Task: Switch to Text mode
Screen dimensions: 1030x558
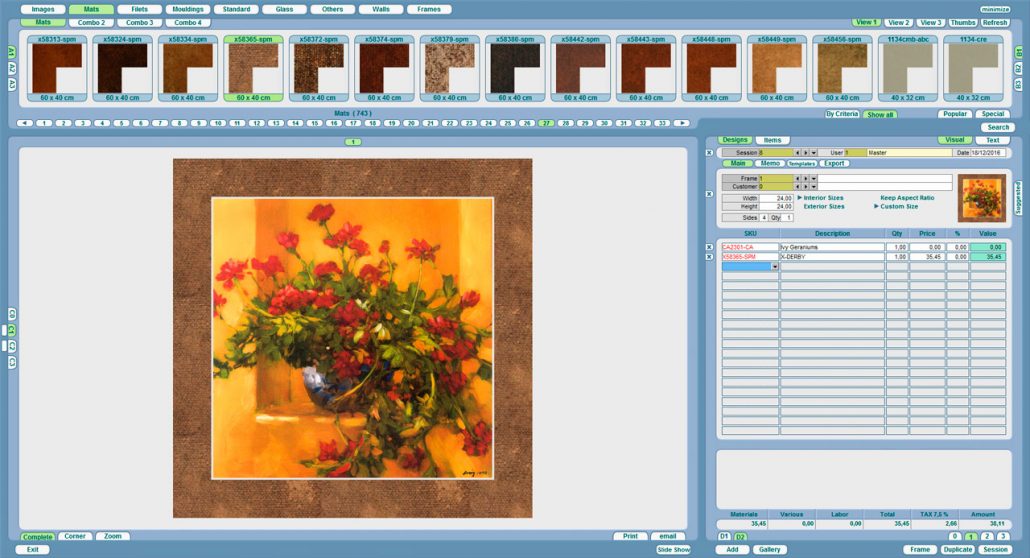Action: (993, 140)
